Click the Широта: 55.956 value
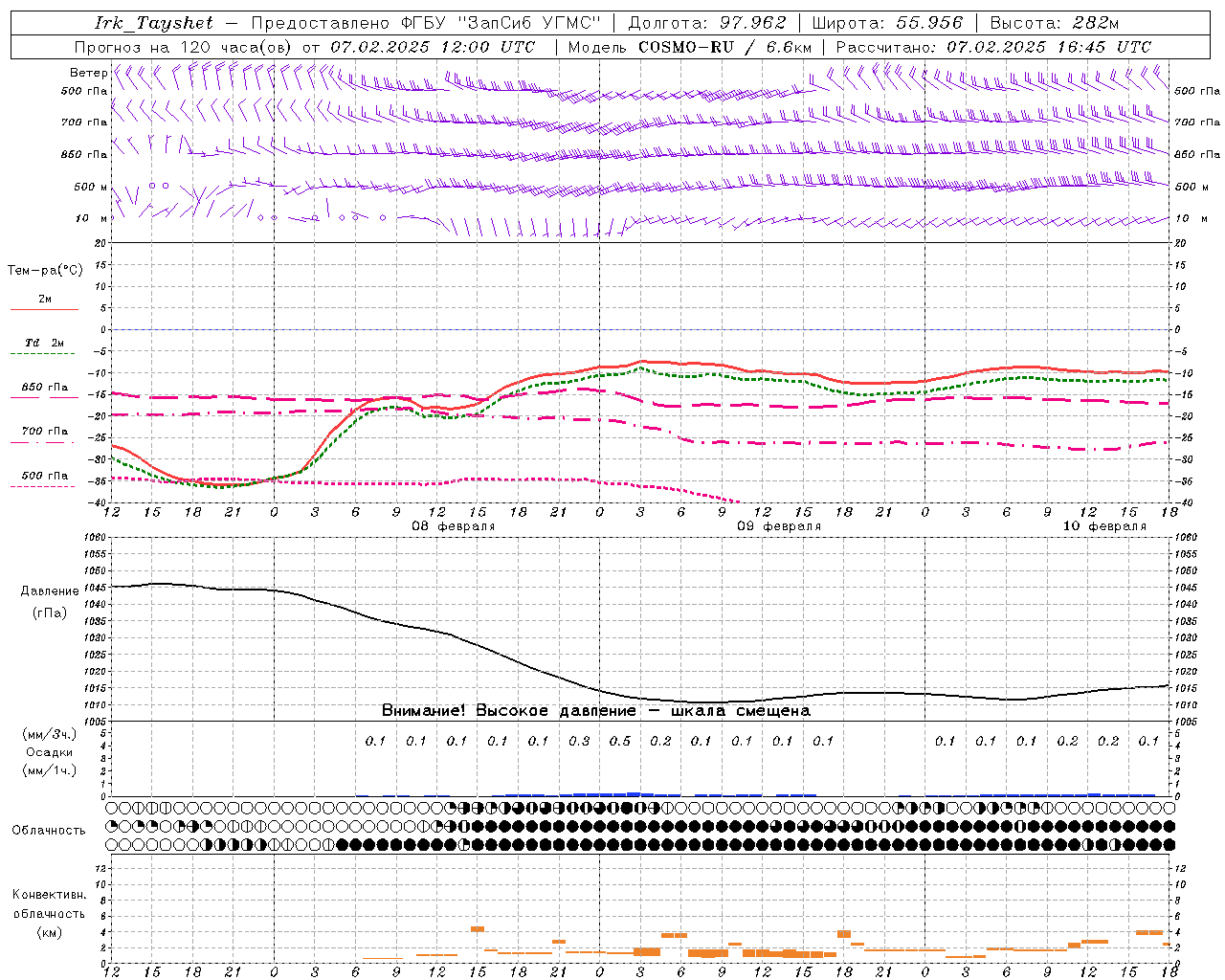This screenshot has height=980, width=1225. [x=887, y=23]
